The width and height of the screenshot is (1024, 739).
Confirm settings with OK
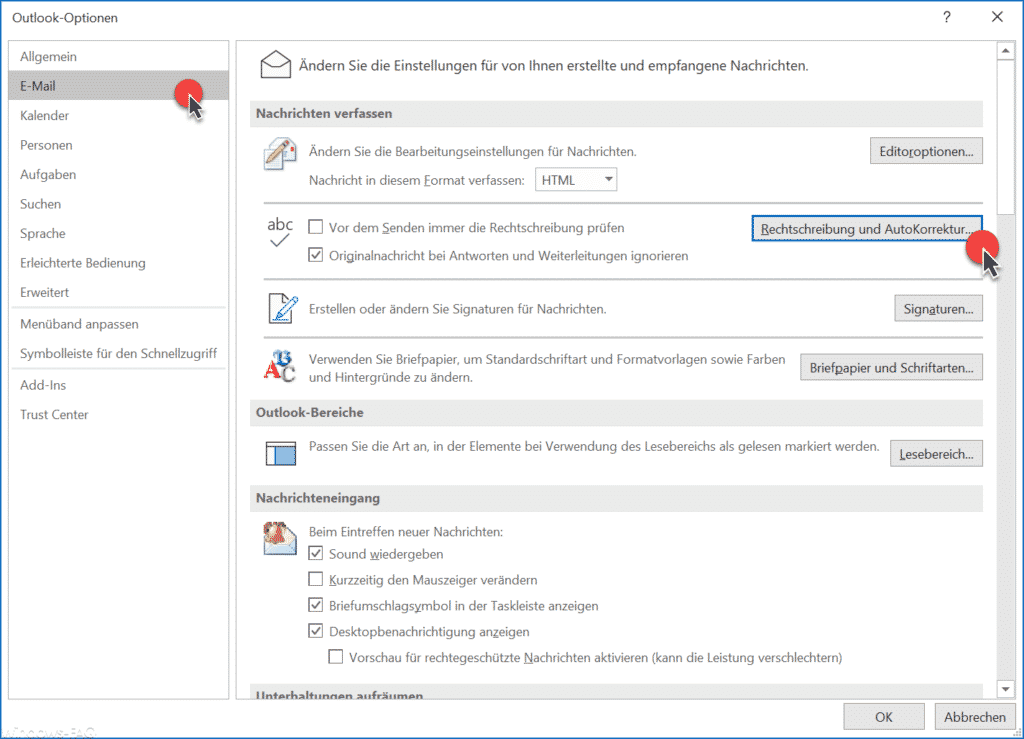pos(884,717)
